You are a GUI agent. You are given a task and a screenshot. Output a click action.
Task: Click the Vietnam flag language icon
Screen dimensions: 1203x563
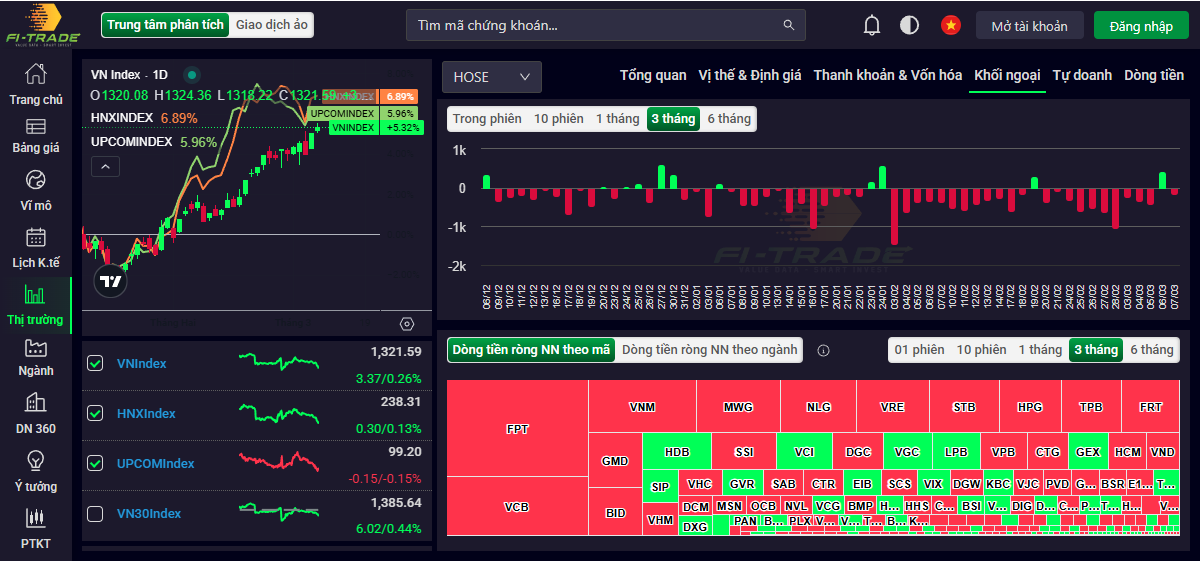[x=950, y=26]
